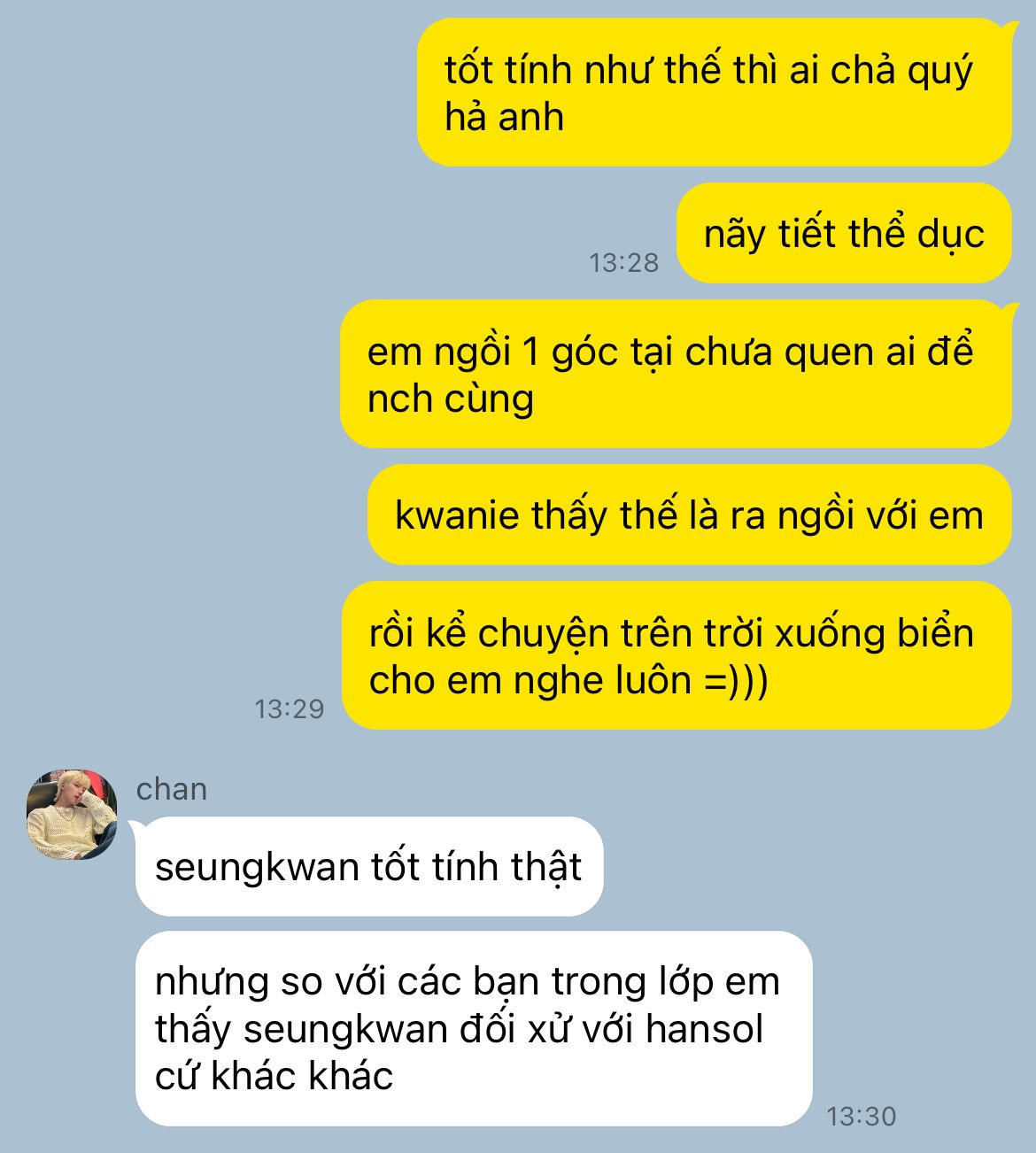Screen dimensions: 1036x1153
Task: Select the 'kwanie thấy thế là ra ngồi' bubble
Action: tap(689, 515)
